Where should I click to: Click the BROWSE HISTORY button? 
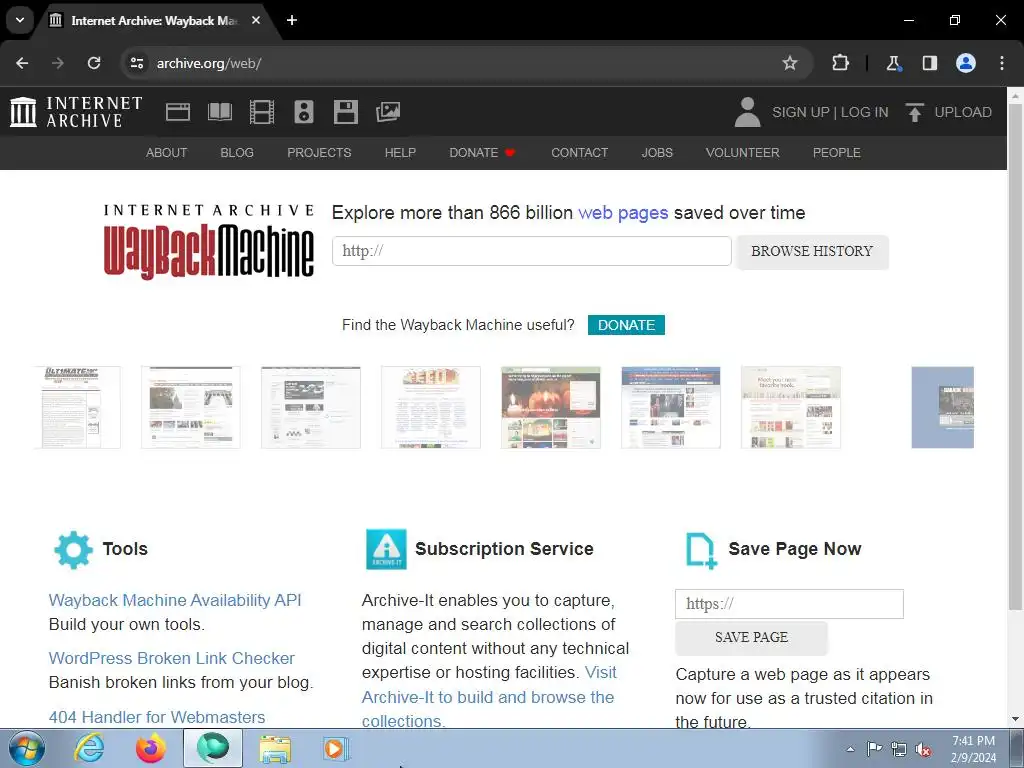click(x=812, y=251)
